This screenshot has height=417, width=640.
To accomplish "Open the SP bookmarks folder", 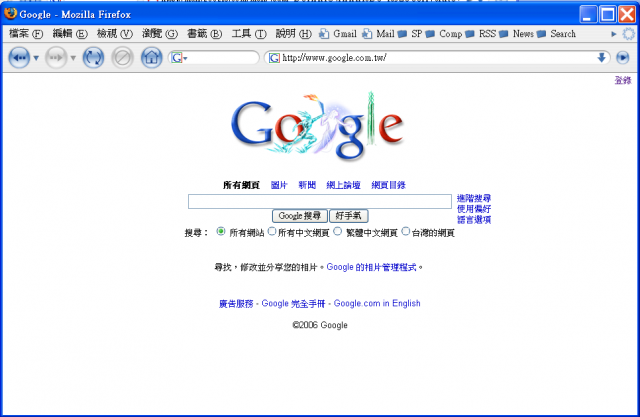I will click(x=411, y=34).
